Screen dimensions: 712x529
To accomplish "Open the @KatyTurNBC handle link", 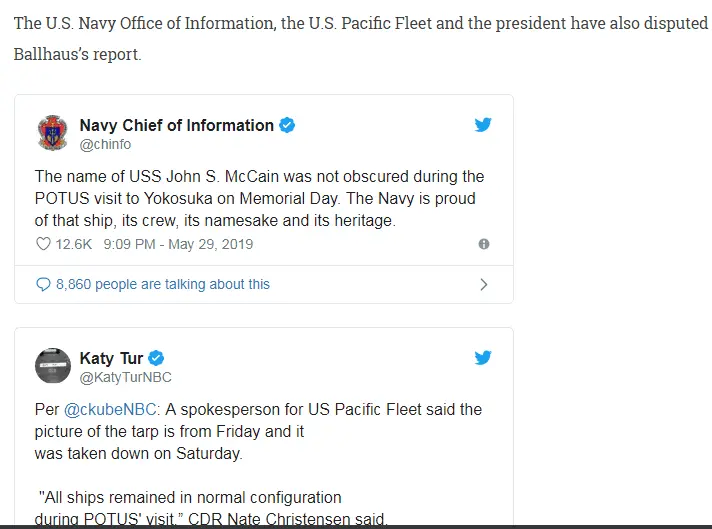I will [125, 377].
